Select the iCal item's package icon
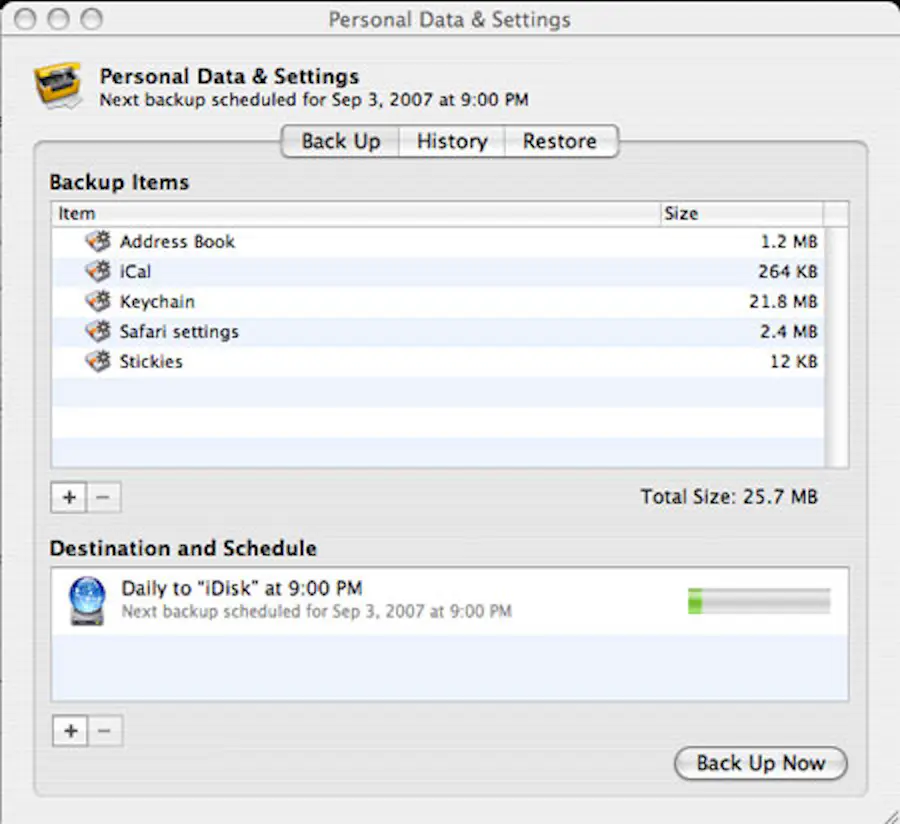 [x=97, y=271]
